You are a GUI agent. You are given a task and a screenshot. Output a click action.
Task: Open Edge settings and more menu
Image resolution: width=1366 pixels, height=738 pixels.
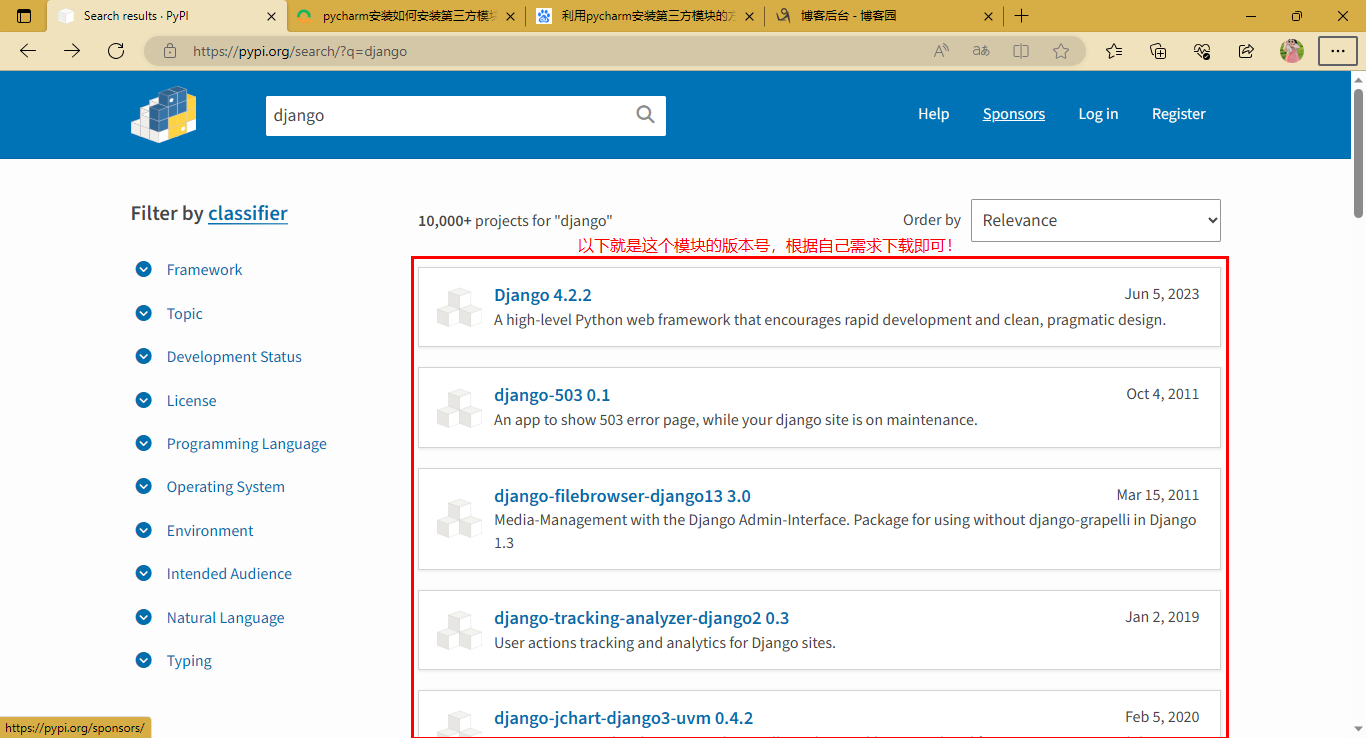(x=1338, y=51)
